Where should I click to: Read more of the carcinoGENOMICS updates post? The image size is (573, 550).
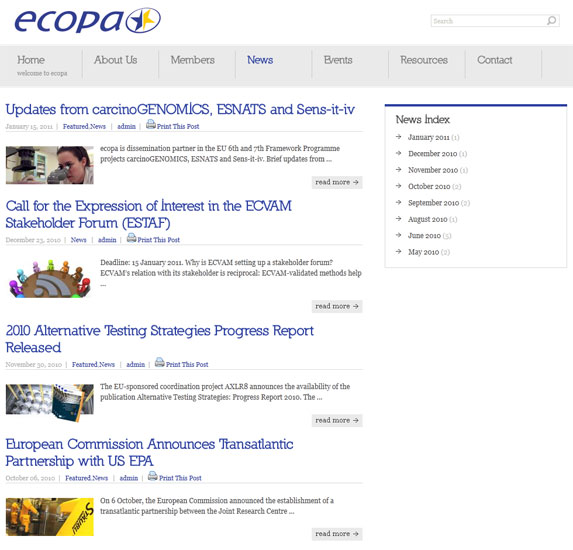pyautogui.click(x=337, y=182)
